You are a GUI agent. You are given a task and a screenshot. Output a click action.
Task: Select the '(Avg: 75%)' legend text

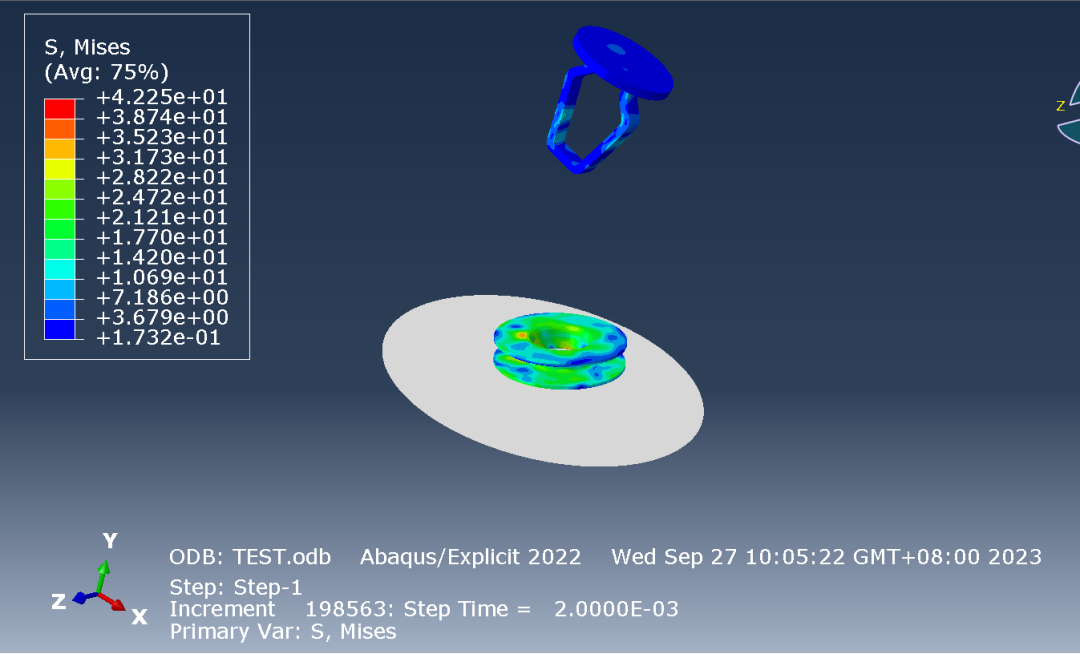click(x=106, y=72)
